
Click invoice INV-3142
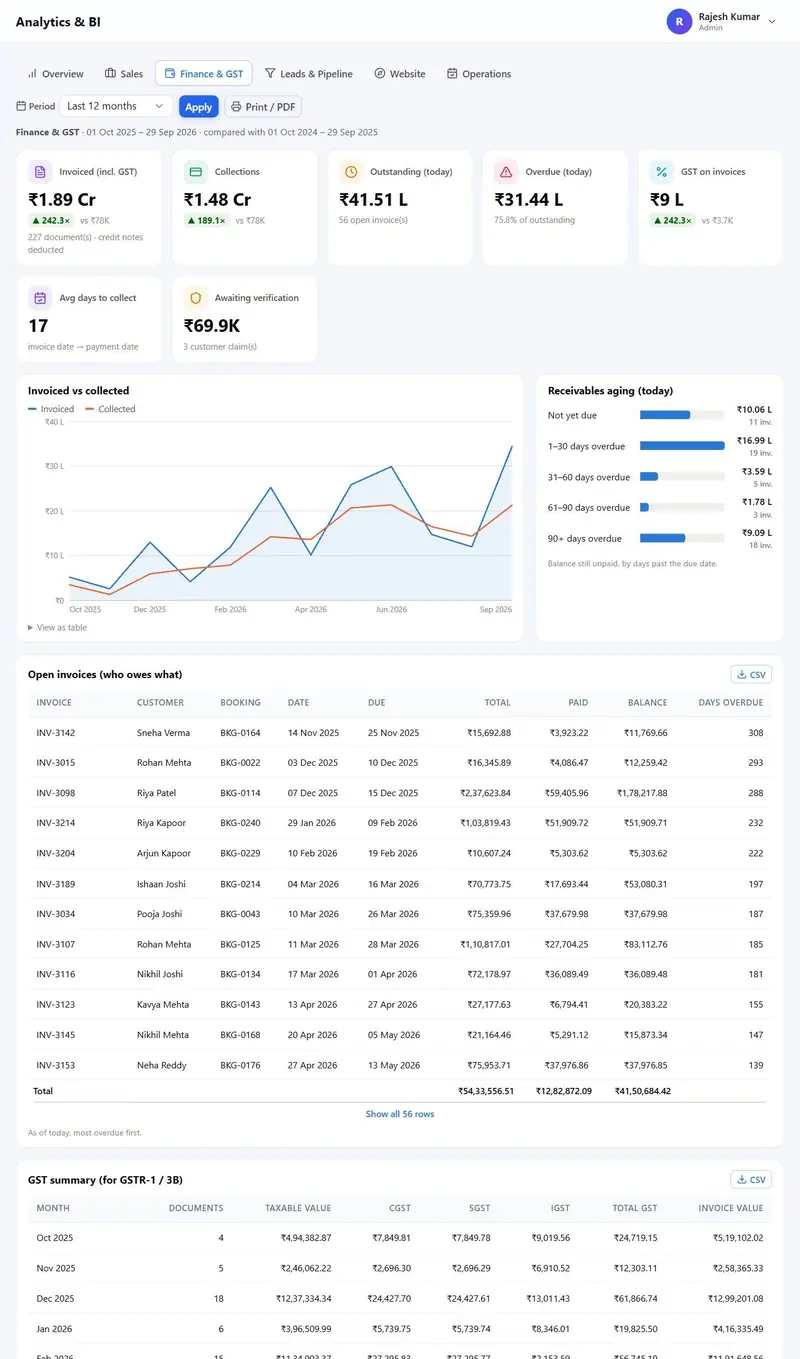pos(56,733)
